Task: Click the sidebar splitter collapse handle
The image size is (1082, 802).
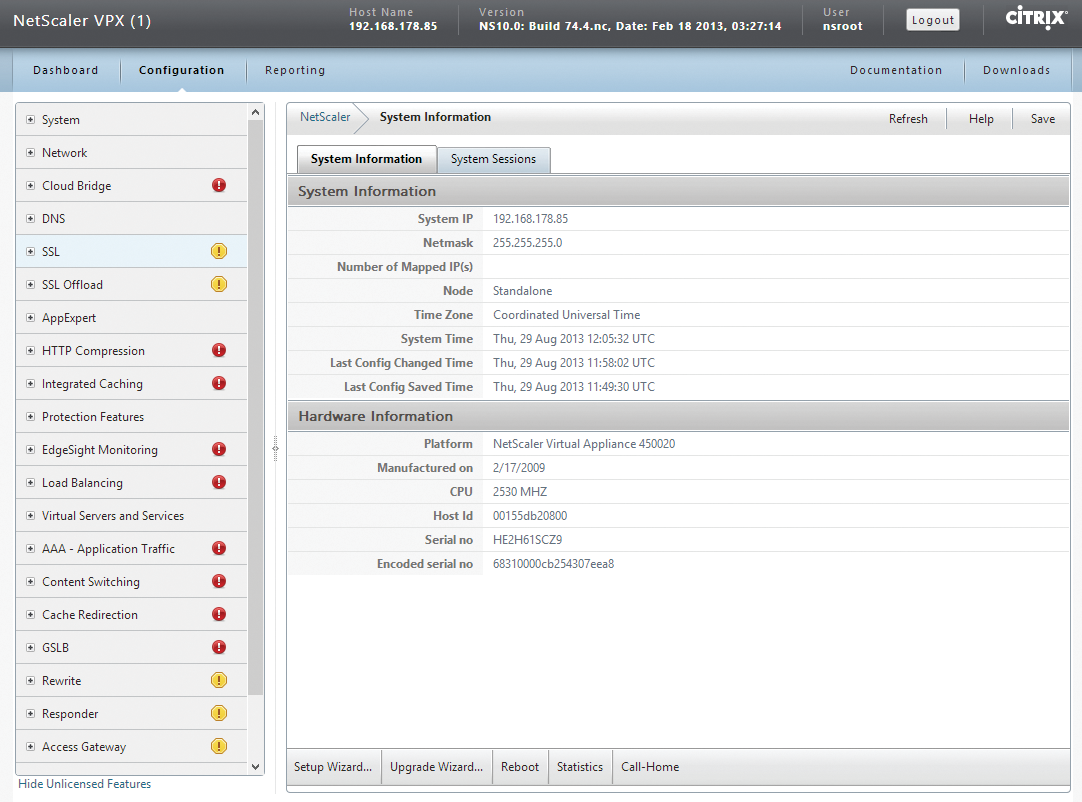Action: click(275, 449)
